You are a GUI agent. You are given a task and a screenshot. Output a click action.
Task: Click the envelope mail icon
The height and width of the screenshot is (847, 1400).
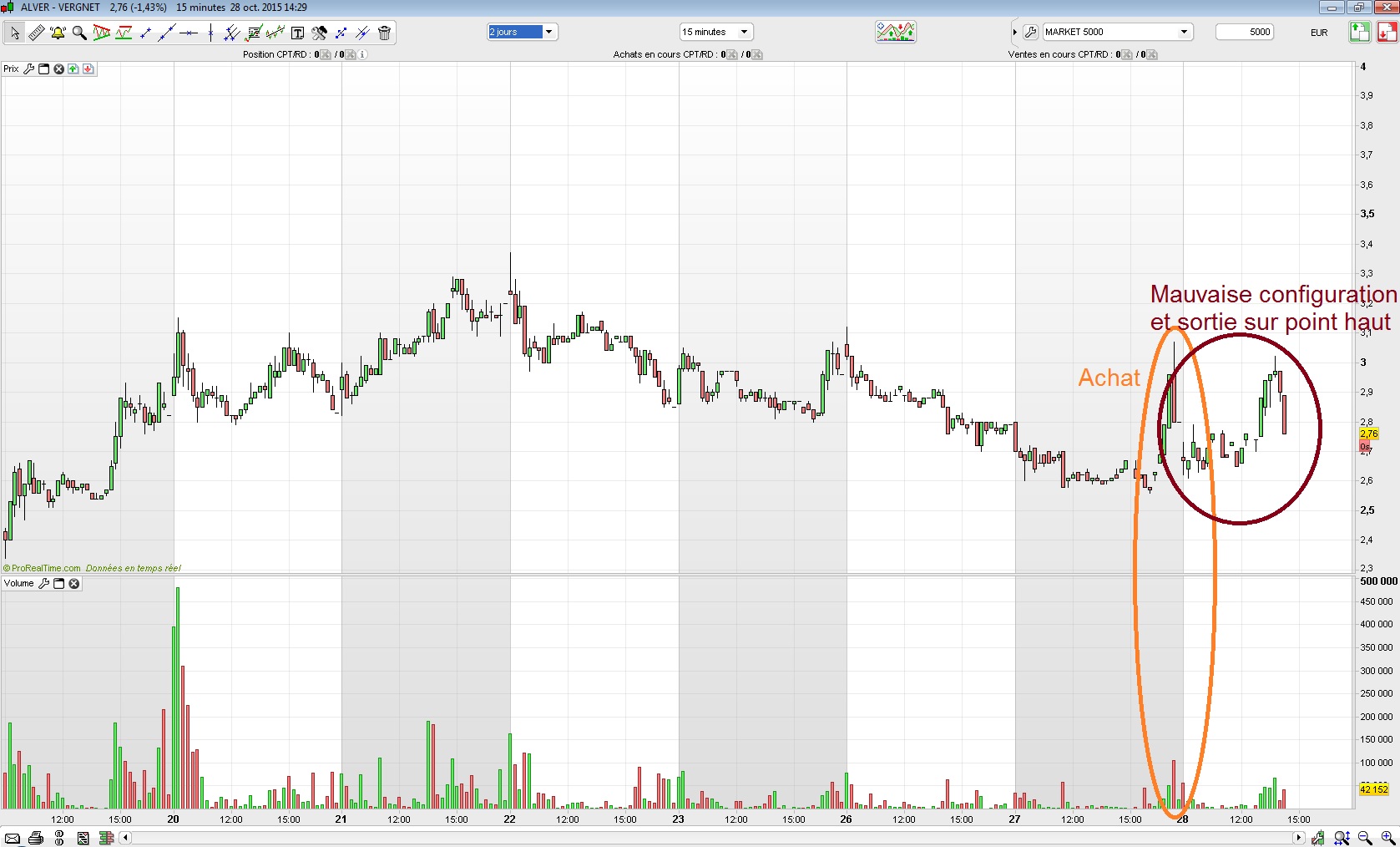pyautogui.click(x=13, y=838)
